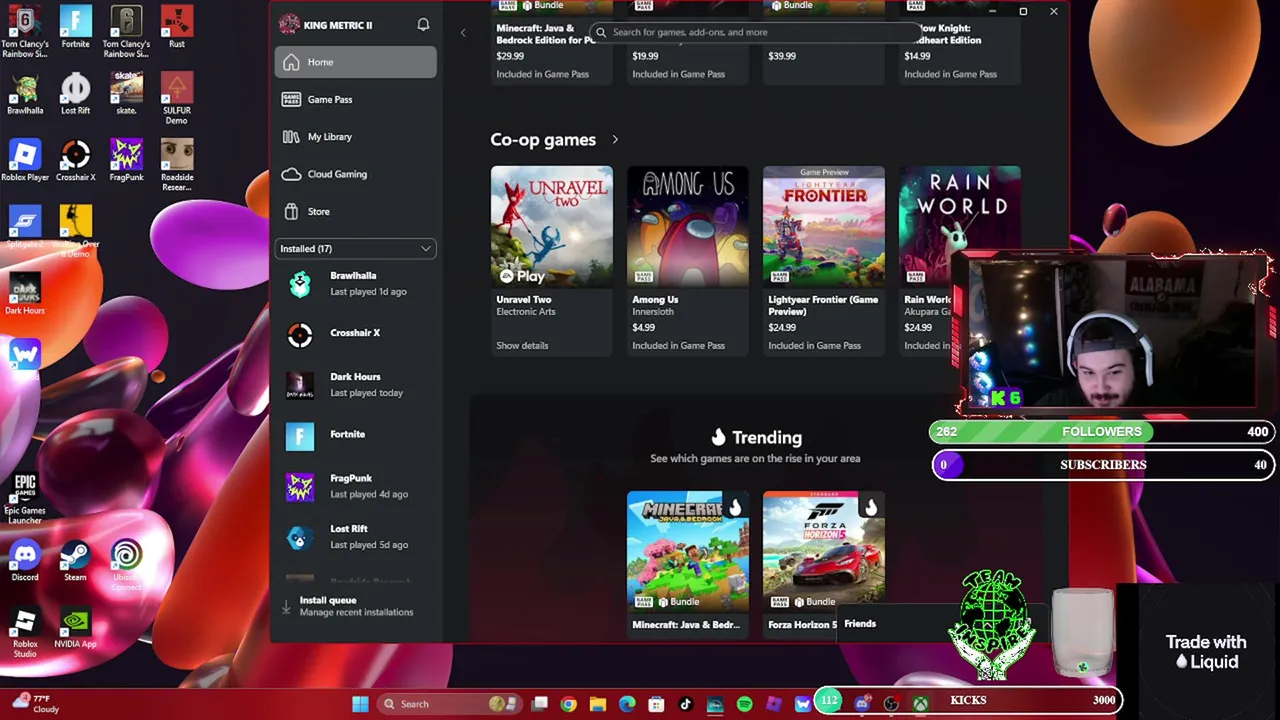Open TikTok from the taskbar
The height and width of the screenshot is (720, 1280).
pos(686,704)
